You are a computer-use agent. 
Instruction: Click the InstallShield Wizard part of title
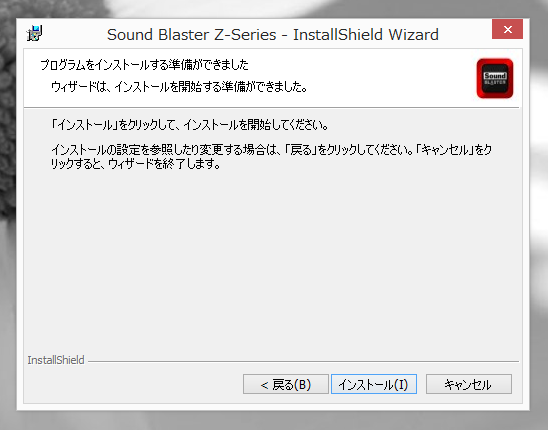tap(366, 35)
